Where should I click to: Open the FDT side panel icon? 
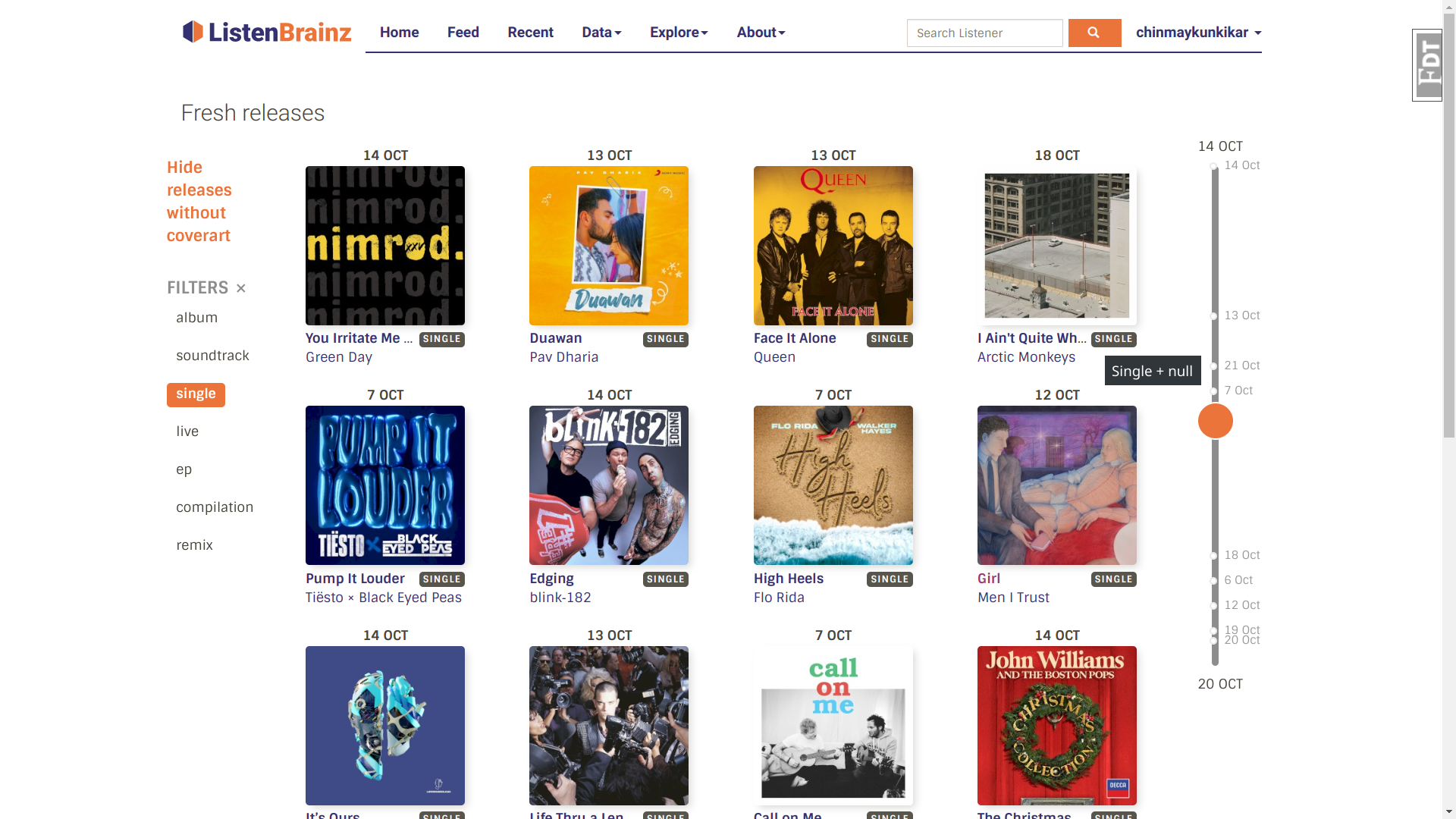click(1427, 65)
